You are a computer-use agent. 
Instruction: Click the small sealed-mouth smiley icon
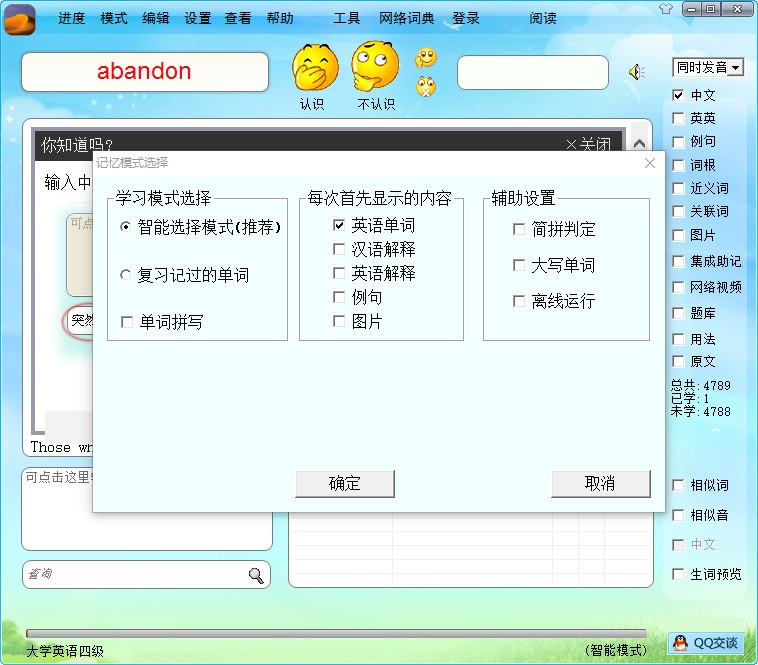(x=426, y=87)
